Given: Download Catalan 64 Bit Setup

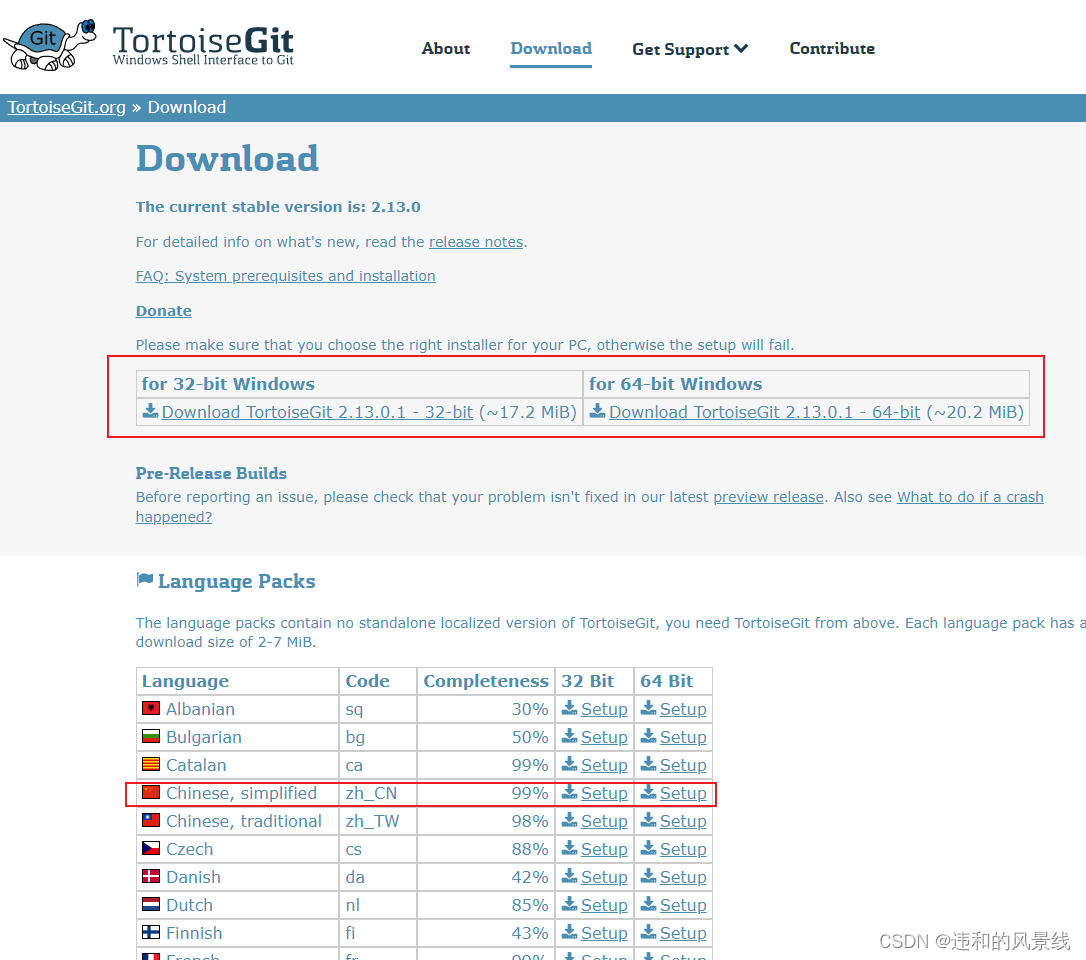Looking at the screenshot, I should 683,765.
